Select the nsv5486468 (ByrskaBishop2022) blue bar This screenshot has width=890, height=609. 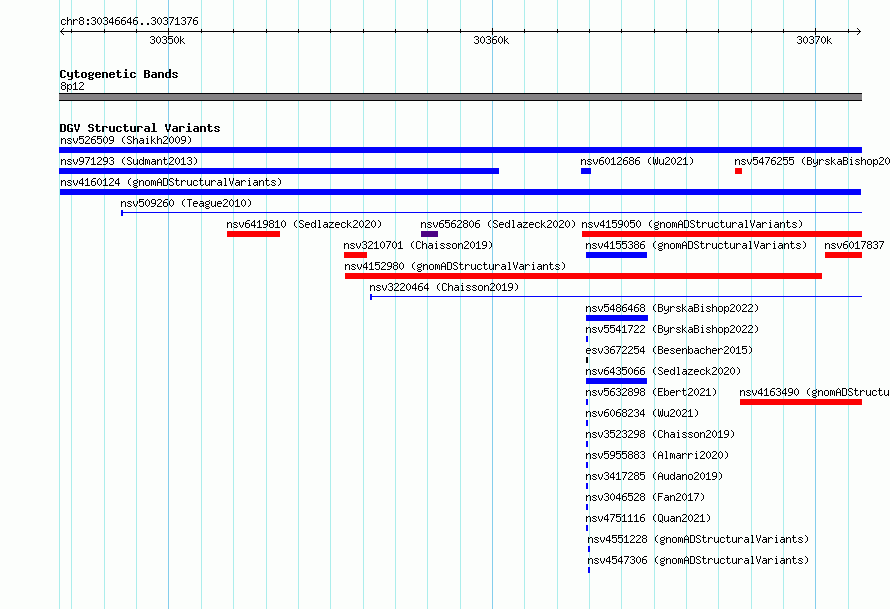pos(616,318)
